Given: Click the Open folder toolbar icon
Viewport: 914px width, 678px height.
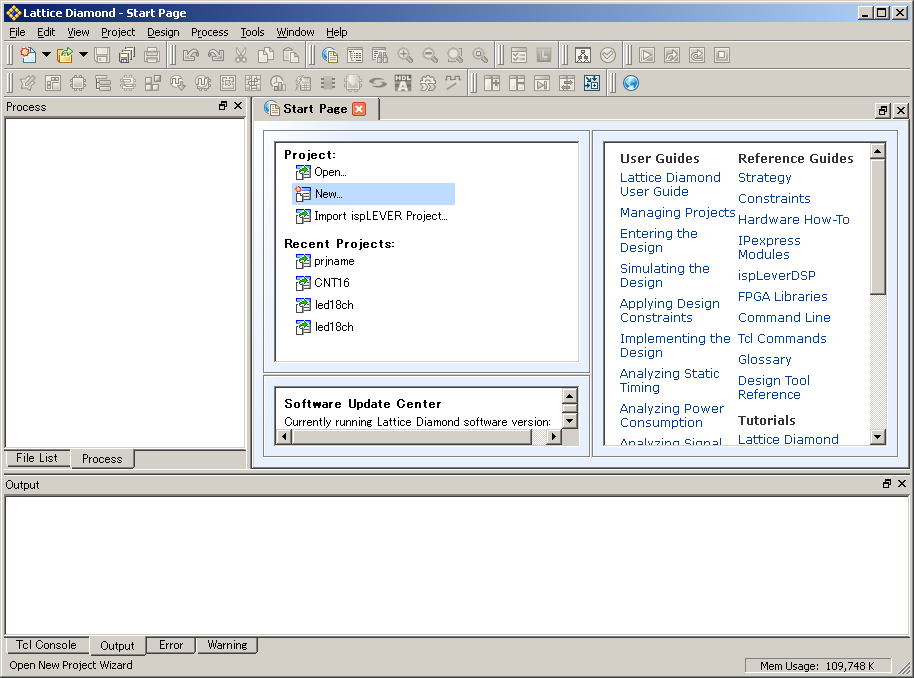Looking at the screenshot, I should [65, 55].
